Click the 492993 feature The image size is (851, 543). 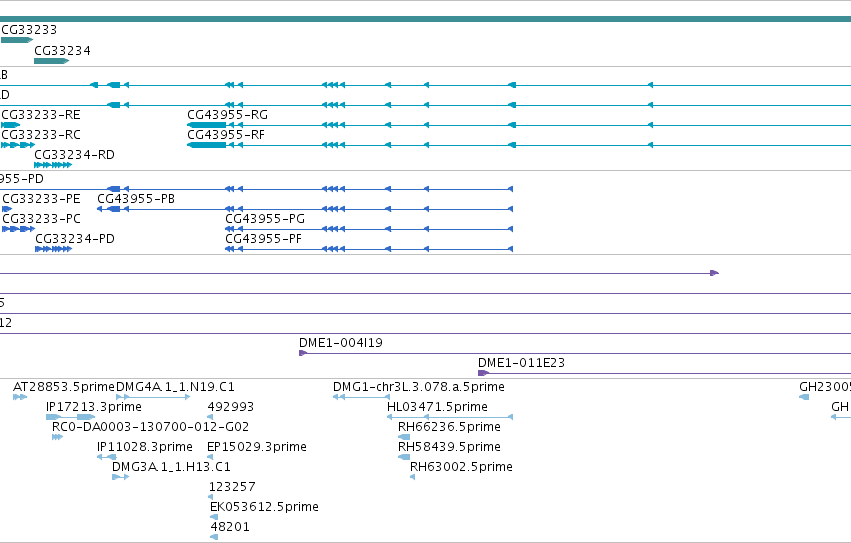point(211,417)
